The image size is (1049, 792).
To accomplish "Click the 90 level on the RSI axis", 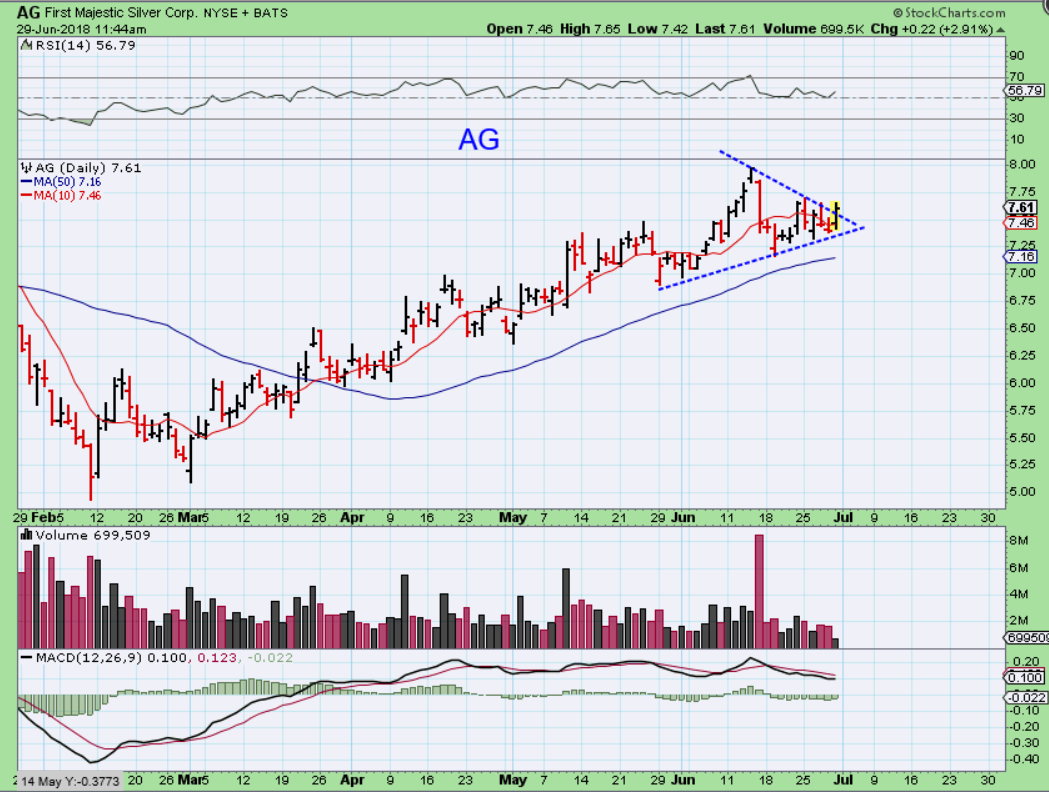I will [x=1016, y=56].
